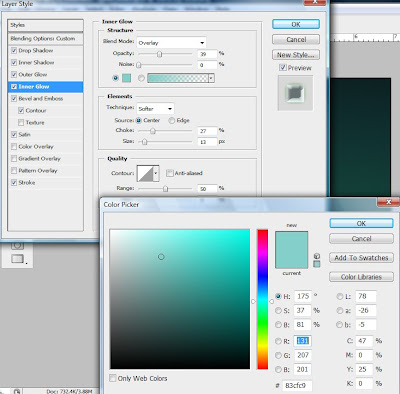
Task: Click Cancel in Layer Style dialog
Action: coord(296,40)
